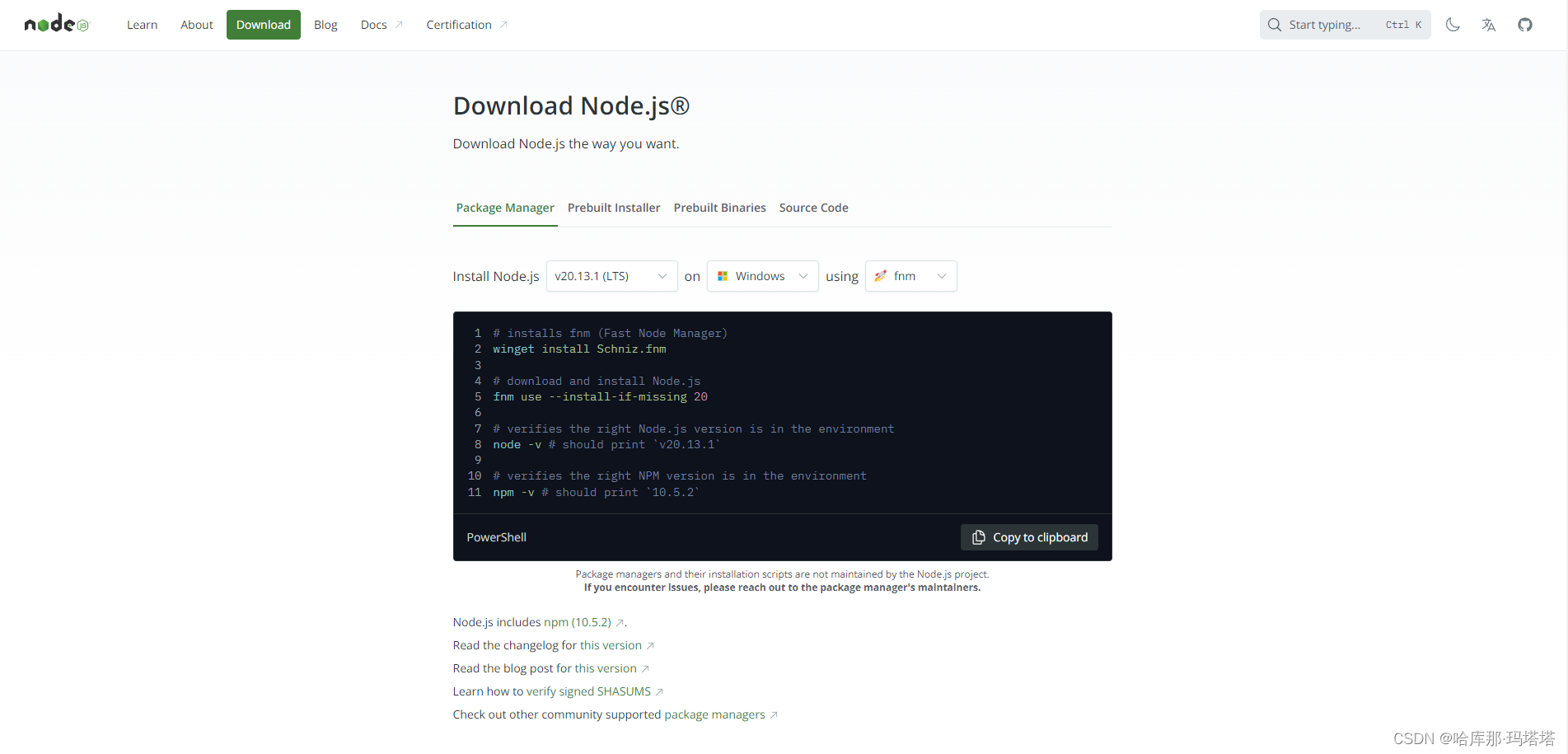Click the external link arrow next to Docs
The image size is (1568, 754).
click(x=399, y=24)
